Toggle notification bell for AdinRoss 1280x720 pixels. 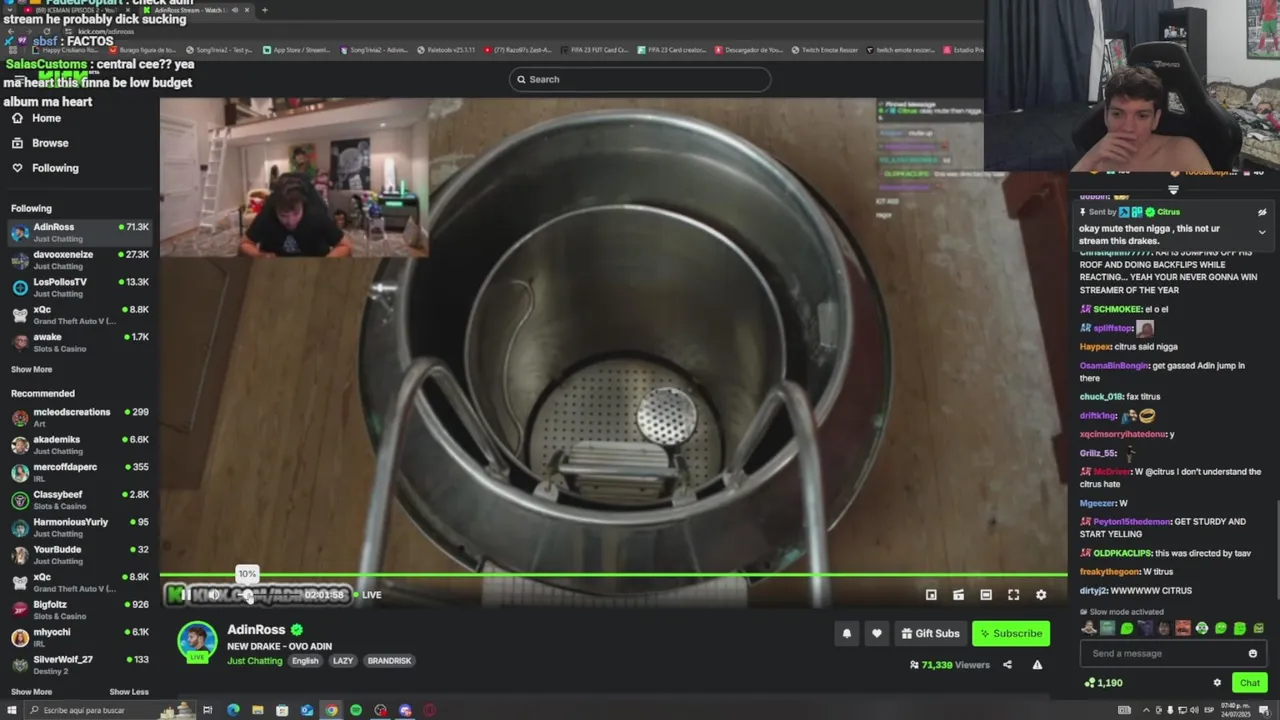pyautogui.click(x=847, y=633)
